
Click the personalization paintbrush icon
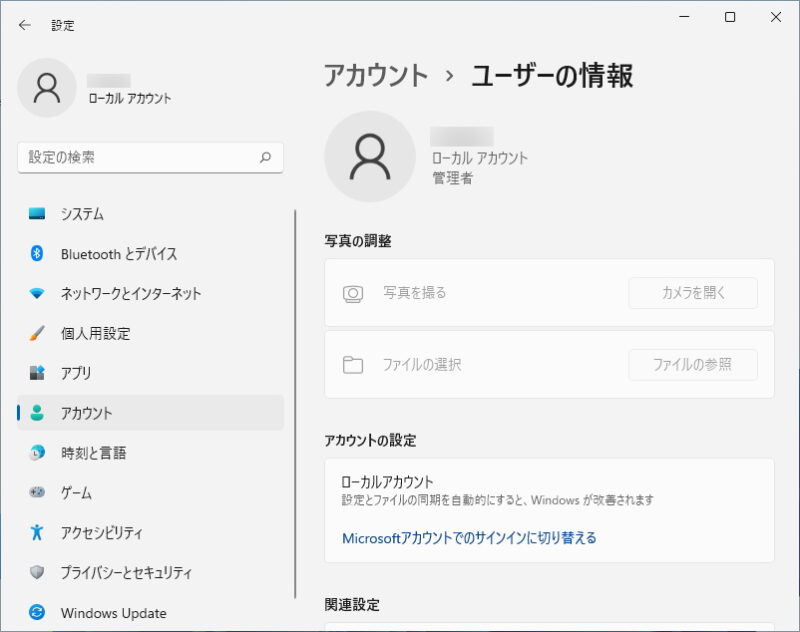click(37, 333)
